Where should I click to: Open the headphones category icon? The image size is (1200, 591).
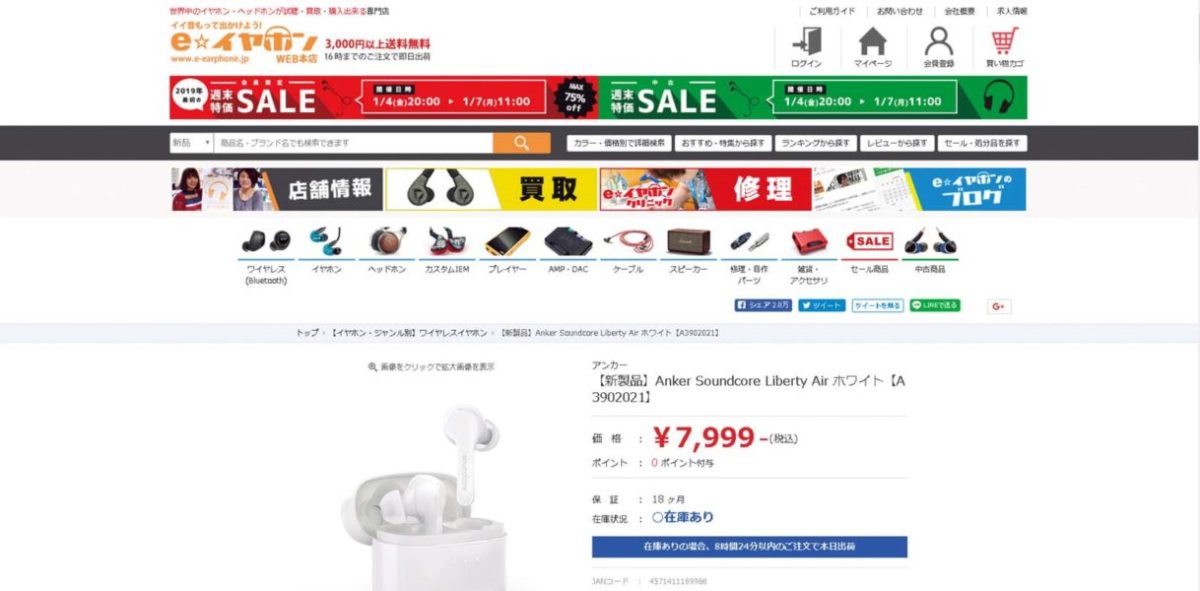click(387, 251)
